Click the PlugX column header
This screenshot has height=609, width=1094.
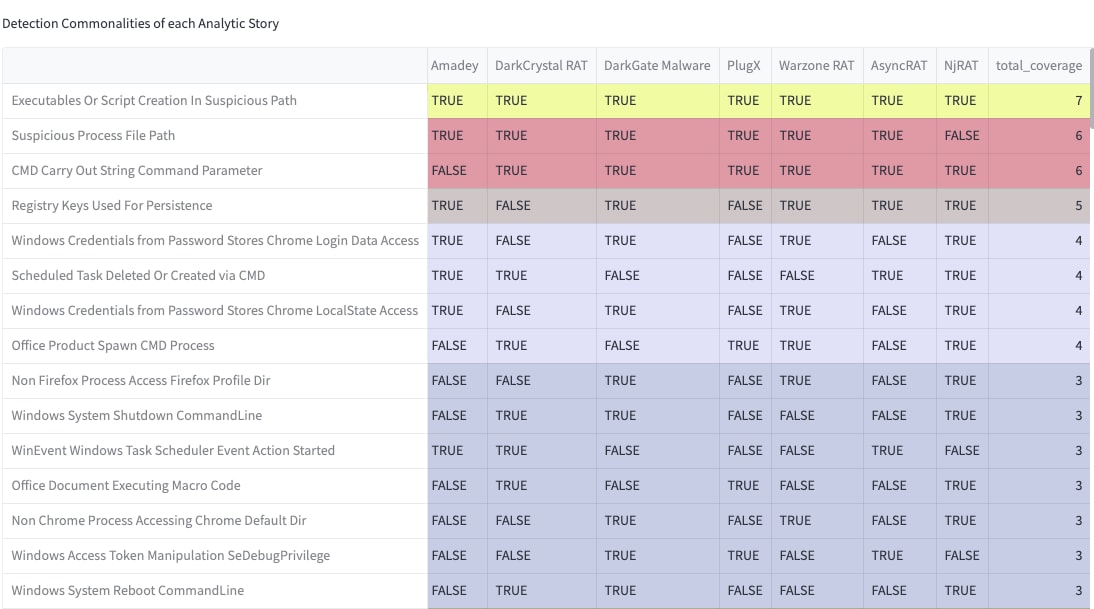744,66
